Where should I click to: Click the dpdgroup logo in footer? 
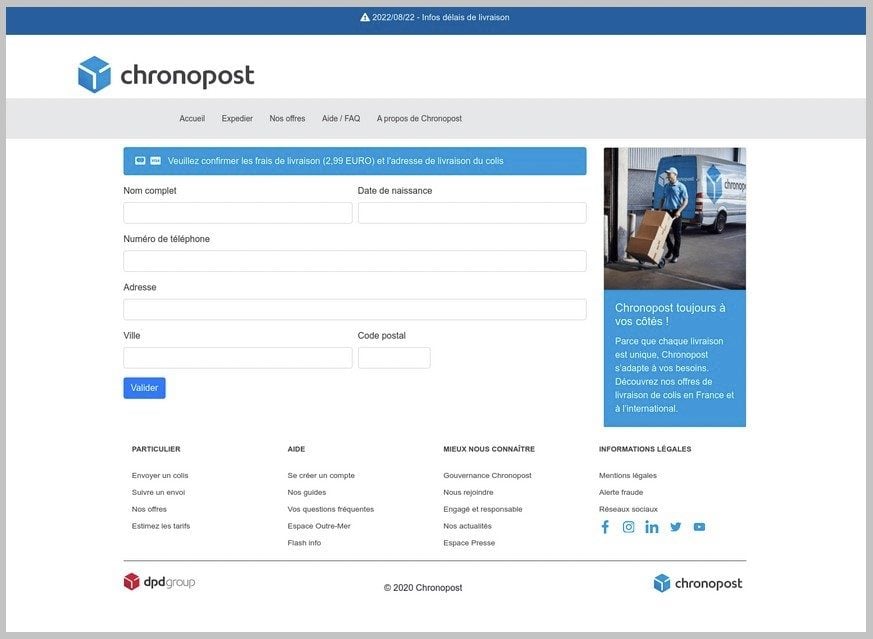coord(159,582)
